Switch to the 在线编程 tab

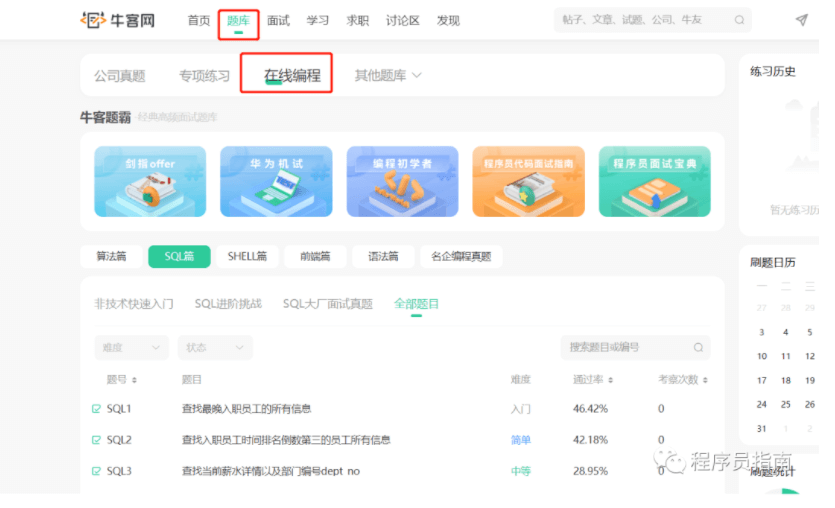pos(292,76)
